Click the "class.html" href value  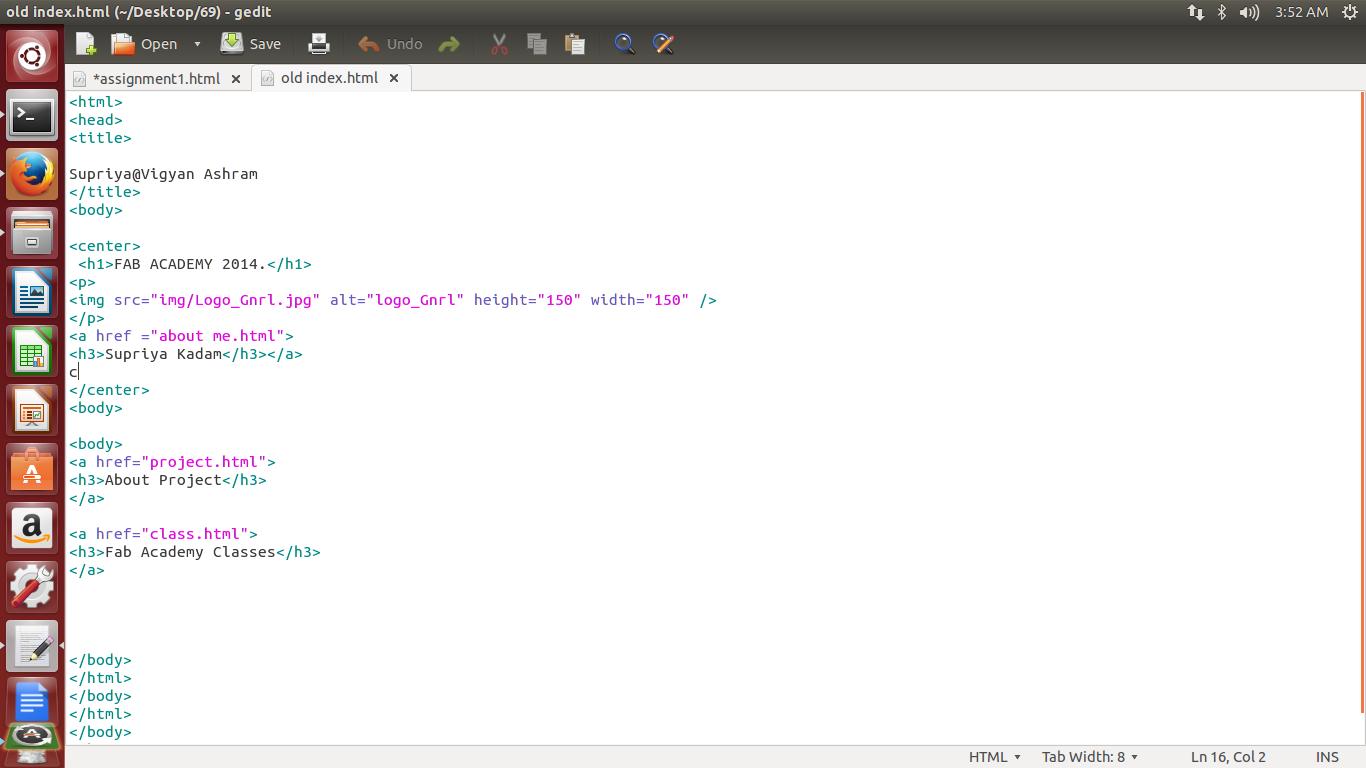point(194,534)
